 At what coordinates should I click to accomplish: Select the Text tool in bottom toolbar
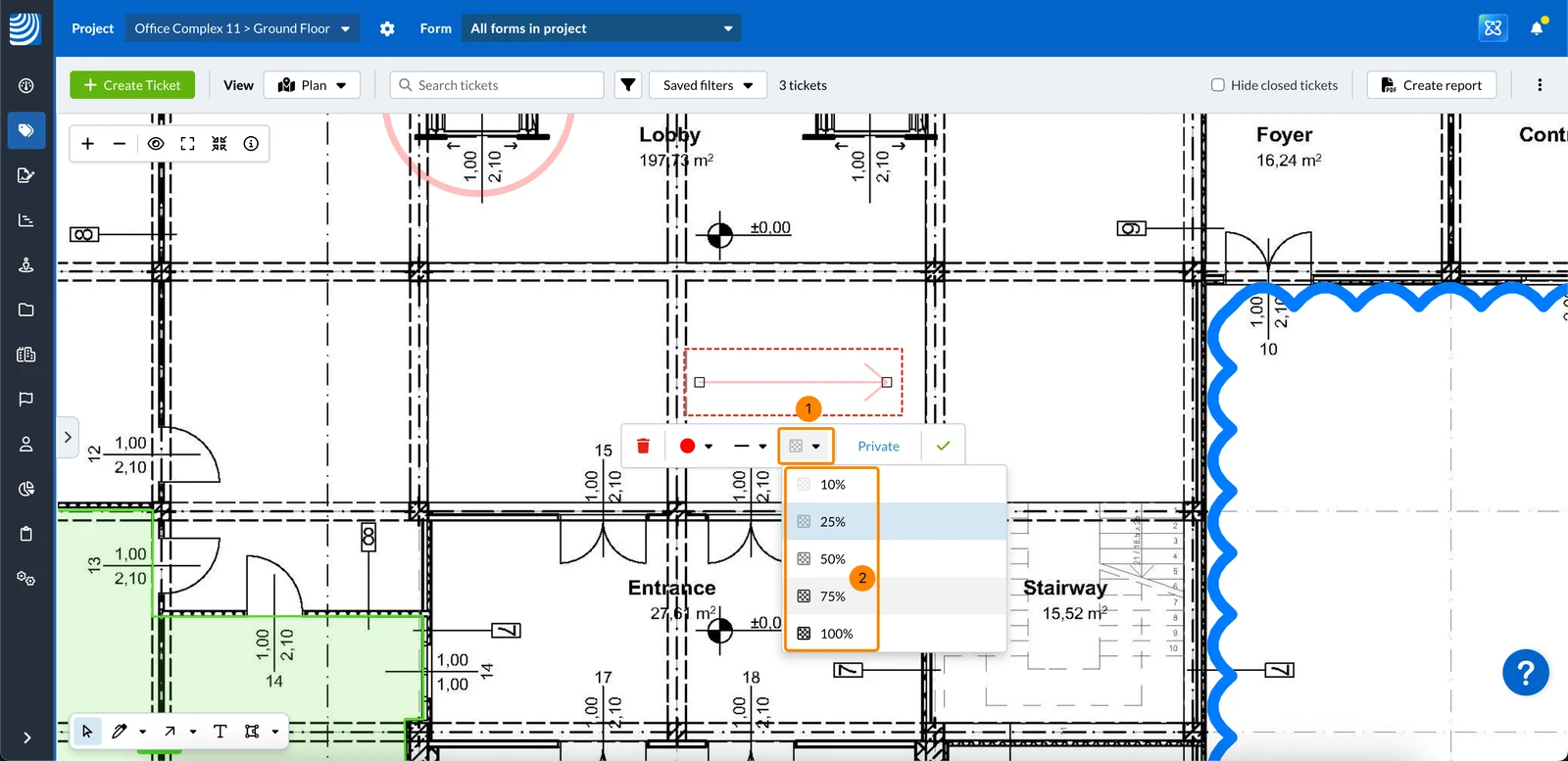pyautogui.click(x=220, y=732)
